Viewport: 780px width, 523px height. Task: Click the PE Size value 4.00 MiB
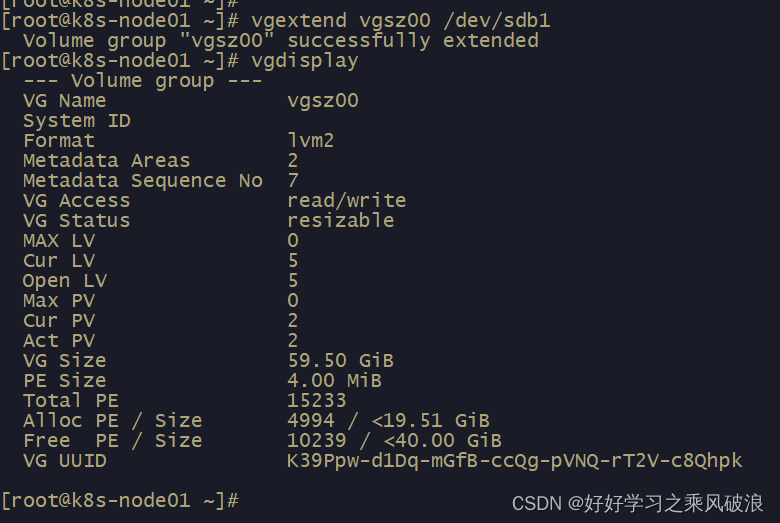pos(334,380)
